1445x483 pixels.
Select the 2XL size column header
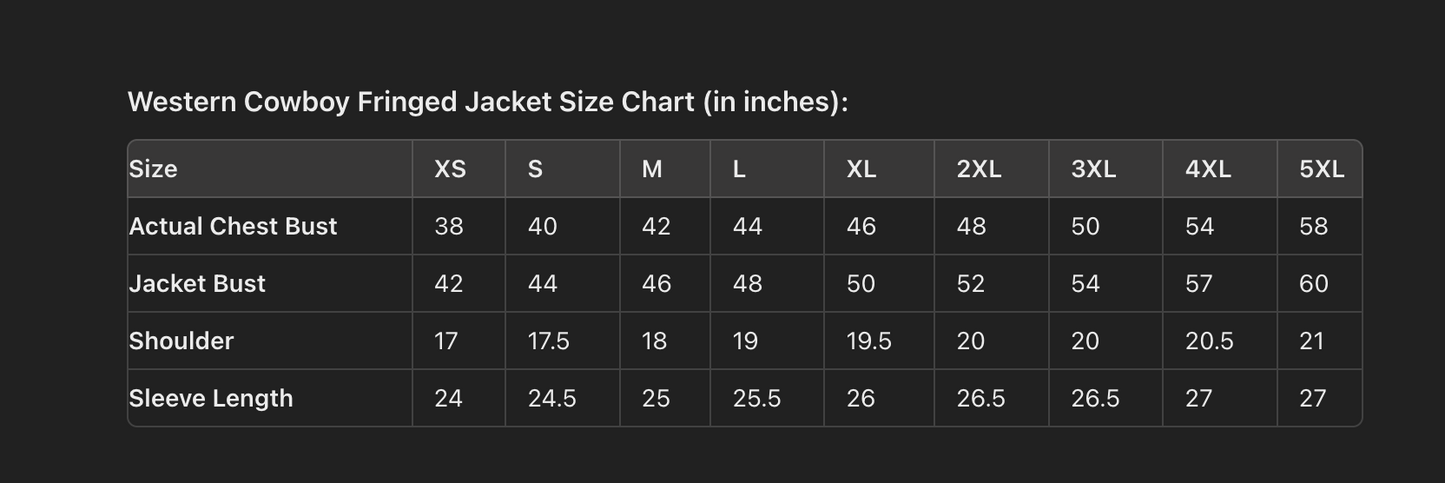(979, 169)
